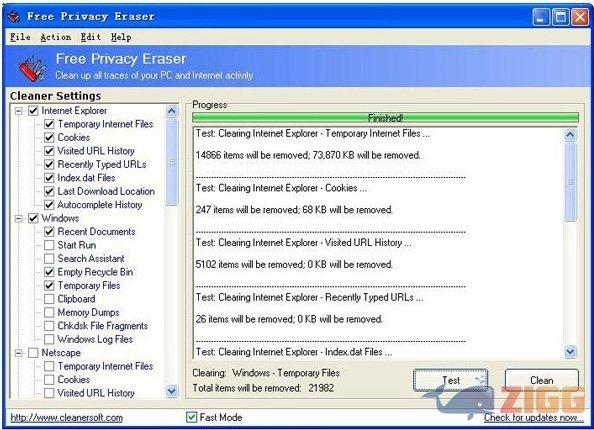Click the progress log scrollbar thumb
Screen dimensions: 594x430
570,182
